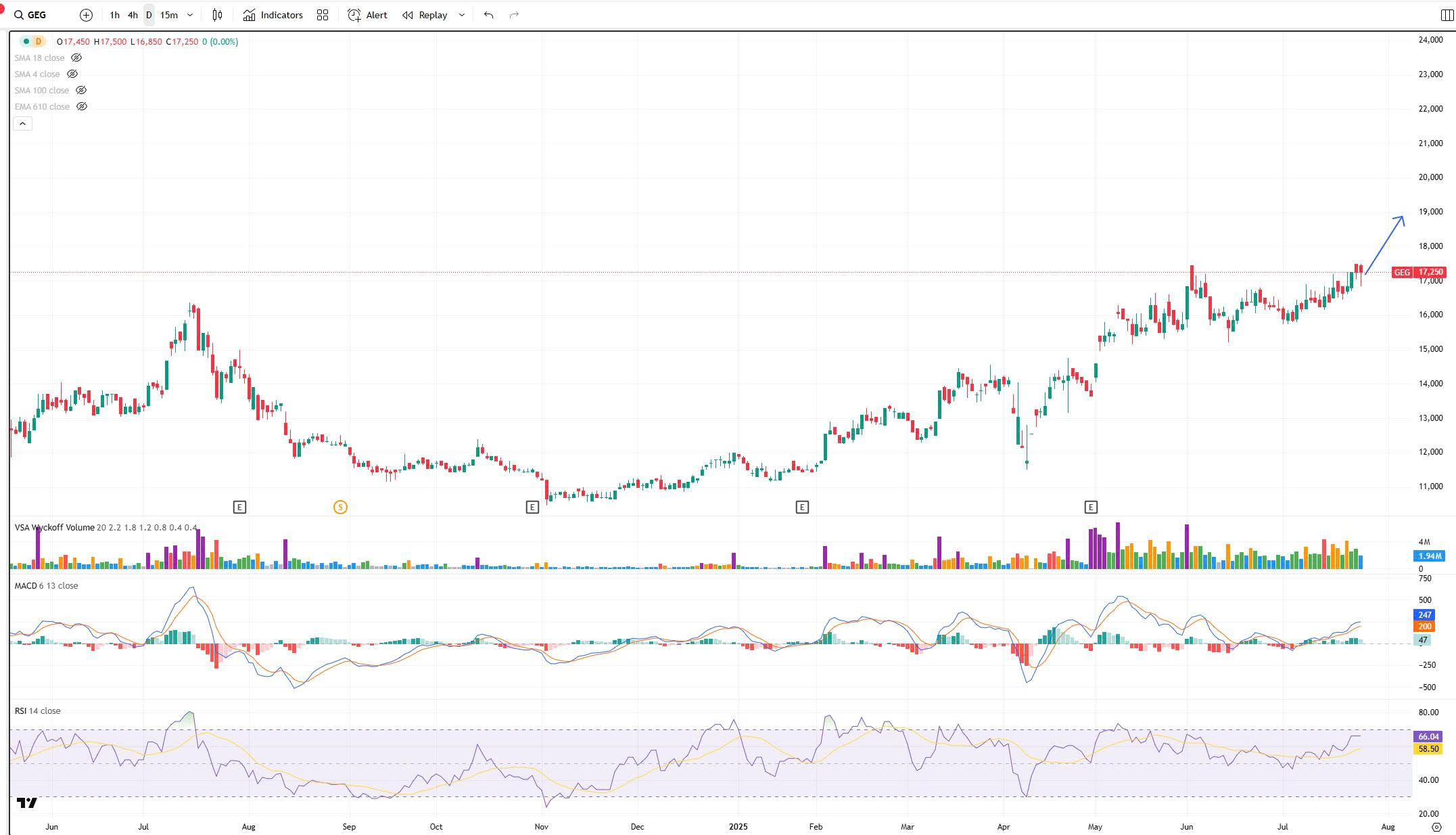This screenshot has height=835, width=1456.
Task: Switch to the 15m timeframe
Action: pos(169,15)
